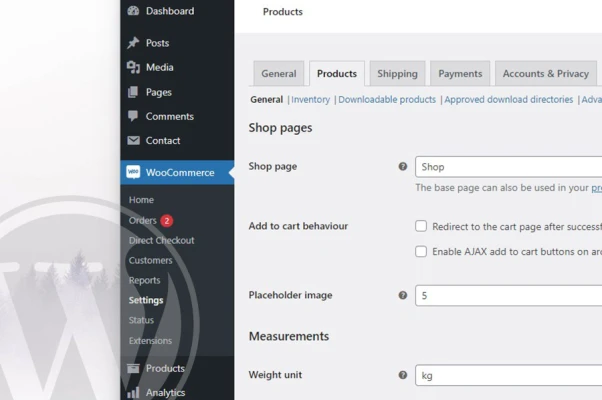
Task: Click the "Shop pages" heading
Action: coord(280,128)
